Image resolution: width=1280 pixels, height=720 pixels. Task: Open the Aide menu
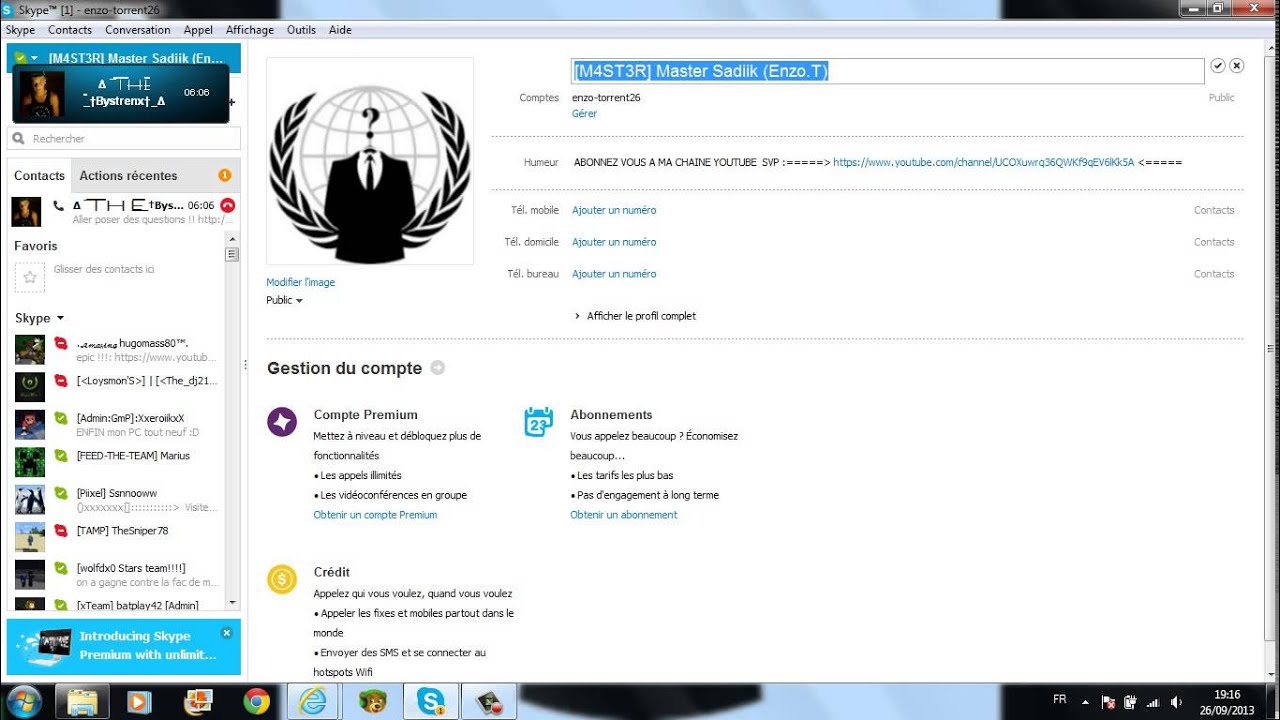coord(340,30)
